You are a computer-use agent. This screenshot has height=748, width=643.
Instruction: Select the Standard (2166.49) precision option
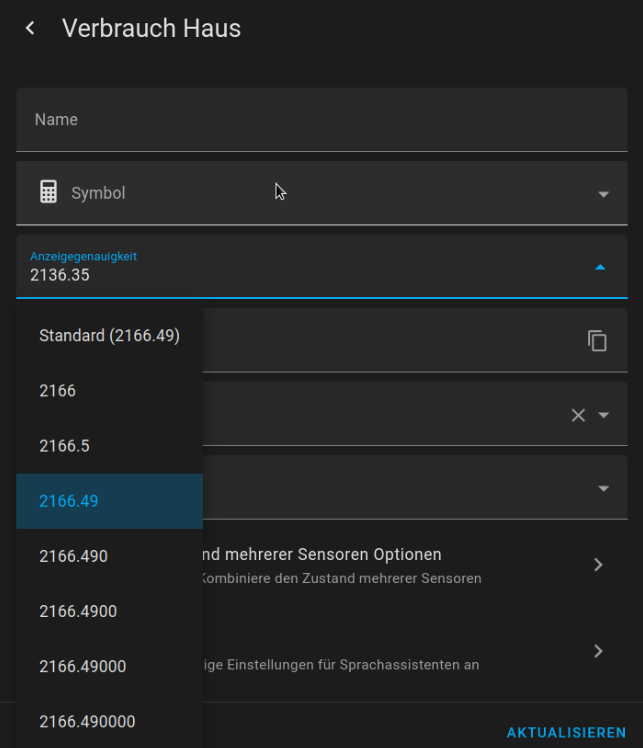109,336
